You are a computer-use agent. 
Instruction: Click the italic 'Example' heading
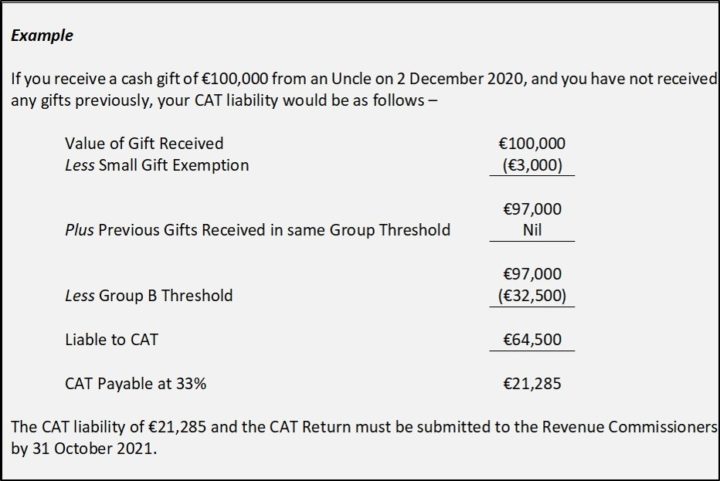point(42,36)
